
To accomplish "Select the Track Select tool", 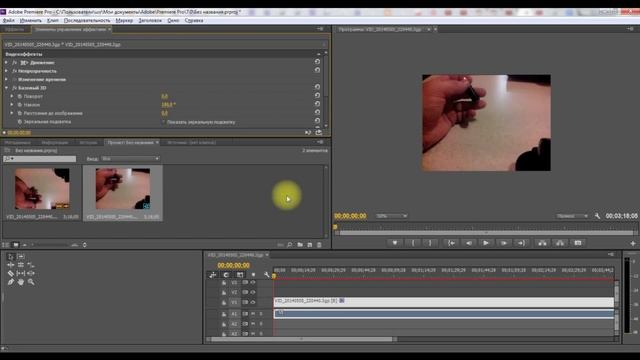I will point(21,256).
